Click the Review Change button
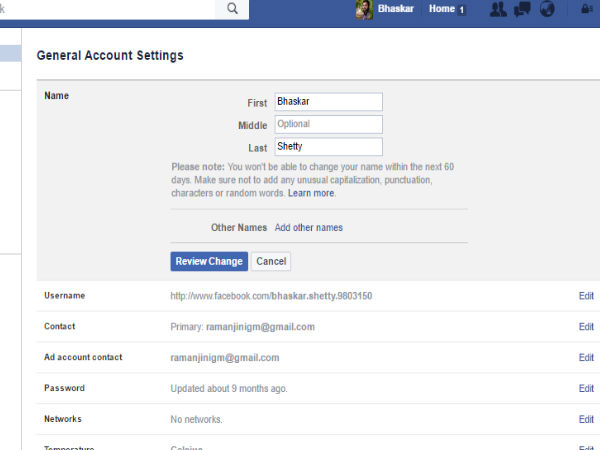 click(x=209, y=261)
